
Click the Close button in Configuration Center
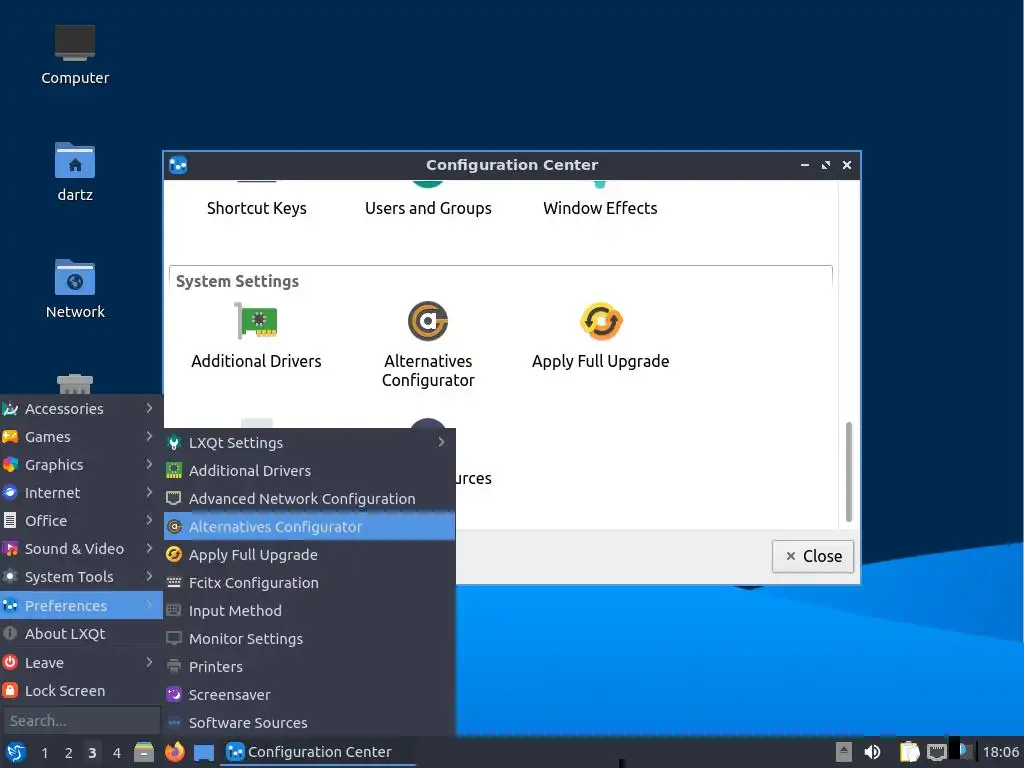[x=812, y=556]
